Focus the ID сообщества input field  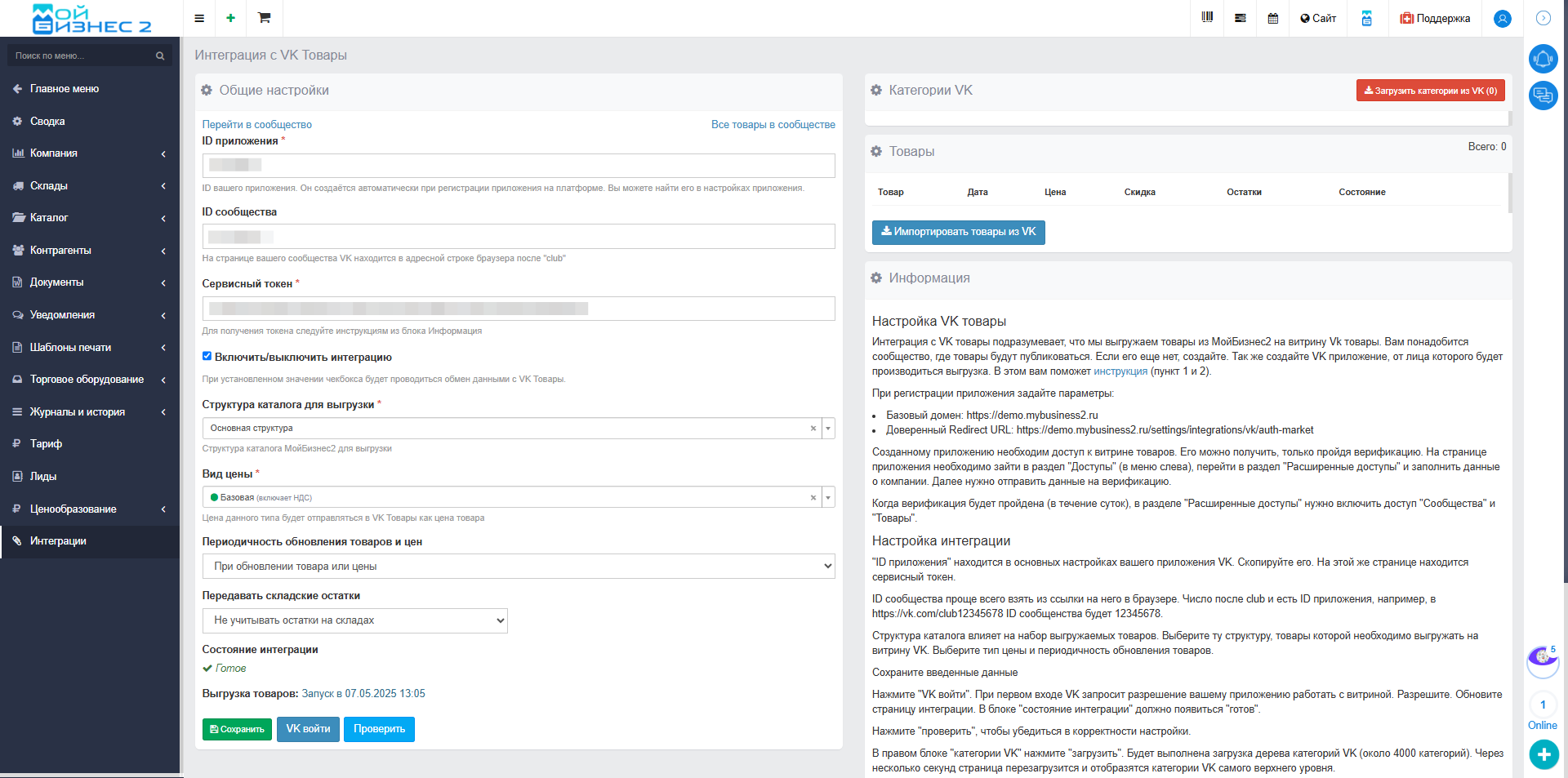click(519, 237)
